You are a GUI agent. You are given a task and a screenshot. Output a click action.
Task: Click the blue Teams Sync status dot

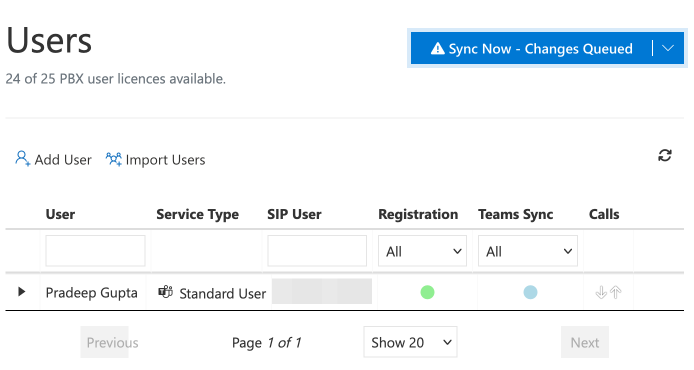tap(530, 292)
